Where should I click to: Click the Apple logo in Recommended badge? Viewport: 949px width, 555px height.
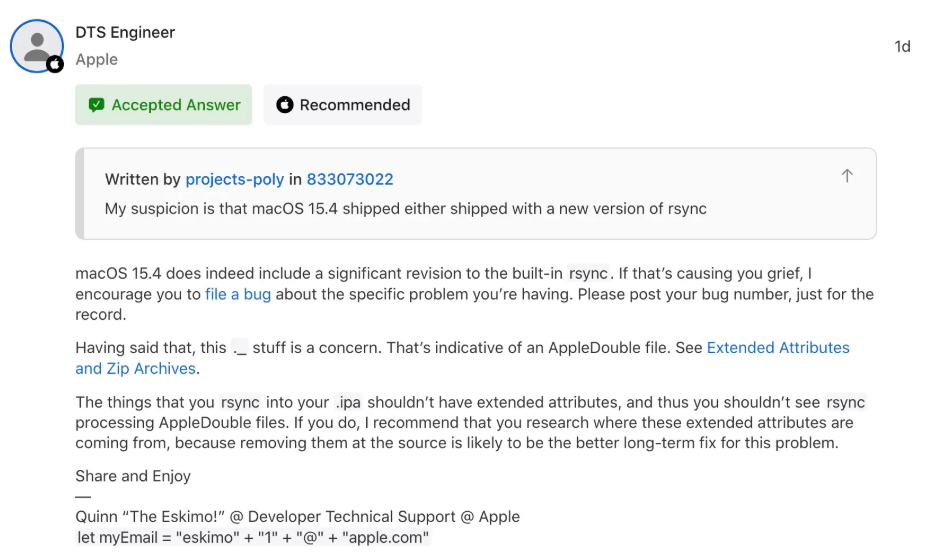point(284,105)
